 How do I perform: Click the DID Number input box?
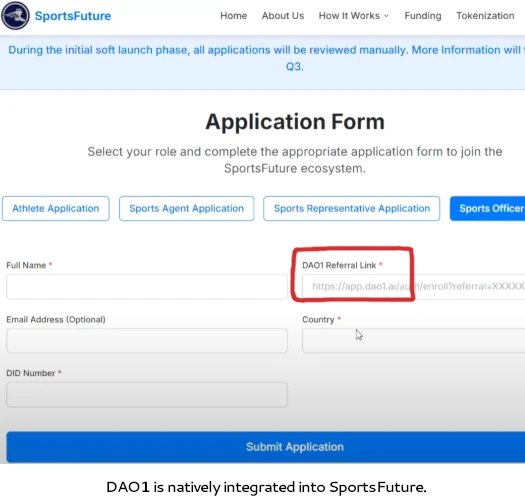coord(147,395)
